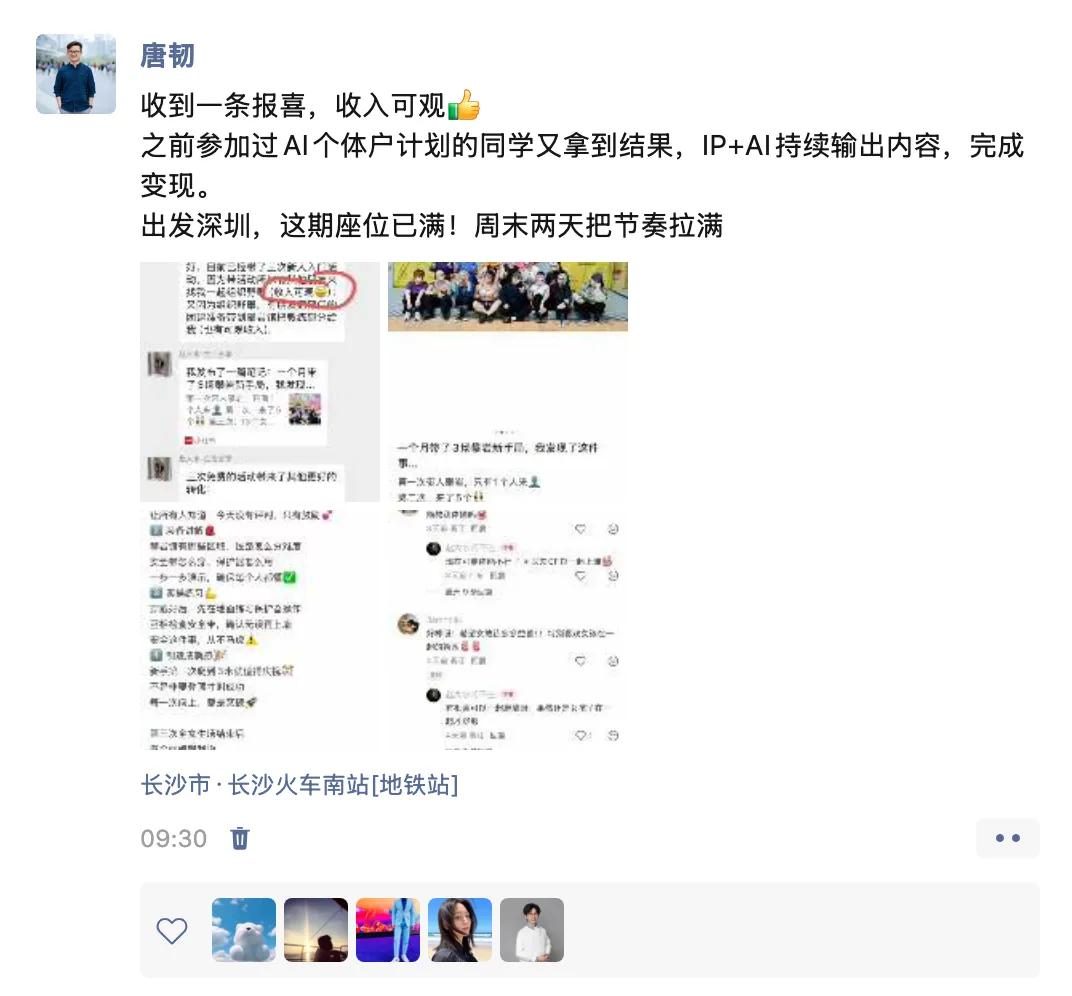The height and width of the screenshot is (996, 1072).
Task: Click the post line 出发深圳，这期座位已满
Action: [x=431, y=226]
